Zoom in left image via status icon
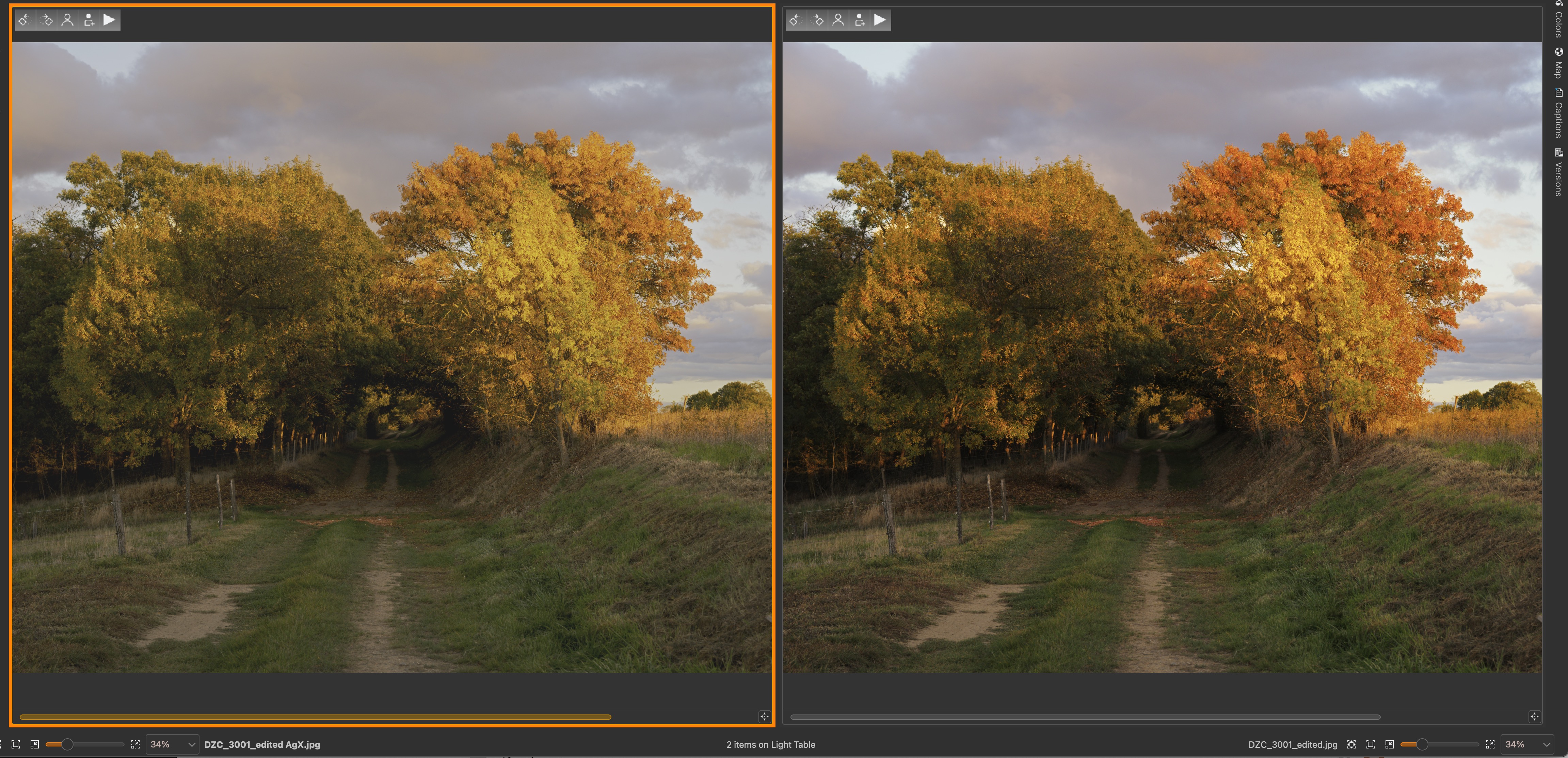The height and width of the screenshot is (758, 1568). point(135,744)
